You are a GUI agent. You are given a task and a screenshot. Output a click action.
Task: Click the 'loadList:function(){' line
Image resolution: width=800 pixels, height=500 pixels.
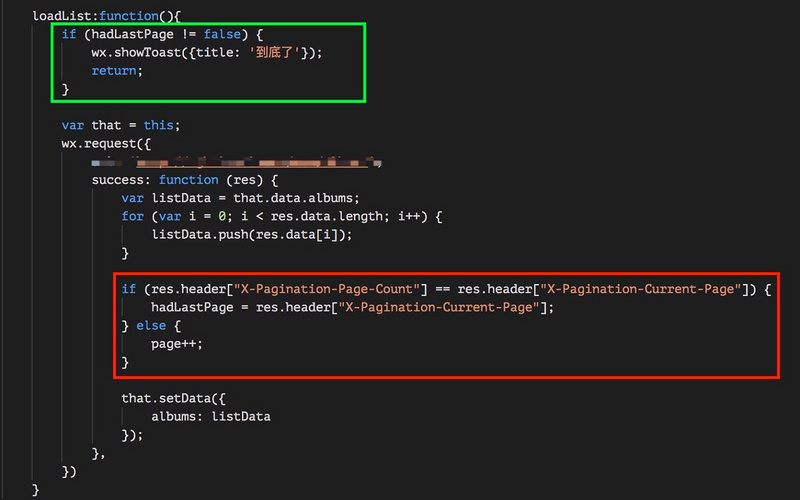(x=107, y=16)
